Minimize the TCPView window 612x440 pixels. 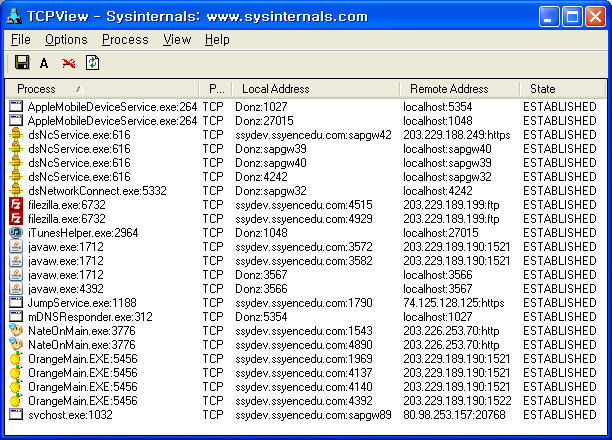[548, 16]
